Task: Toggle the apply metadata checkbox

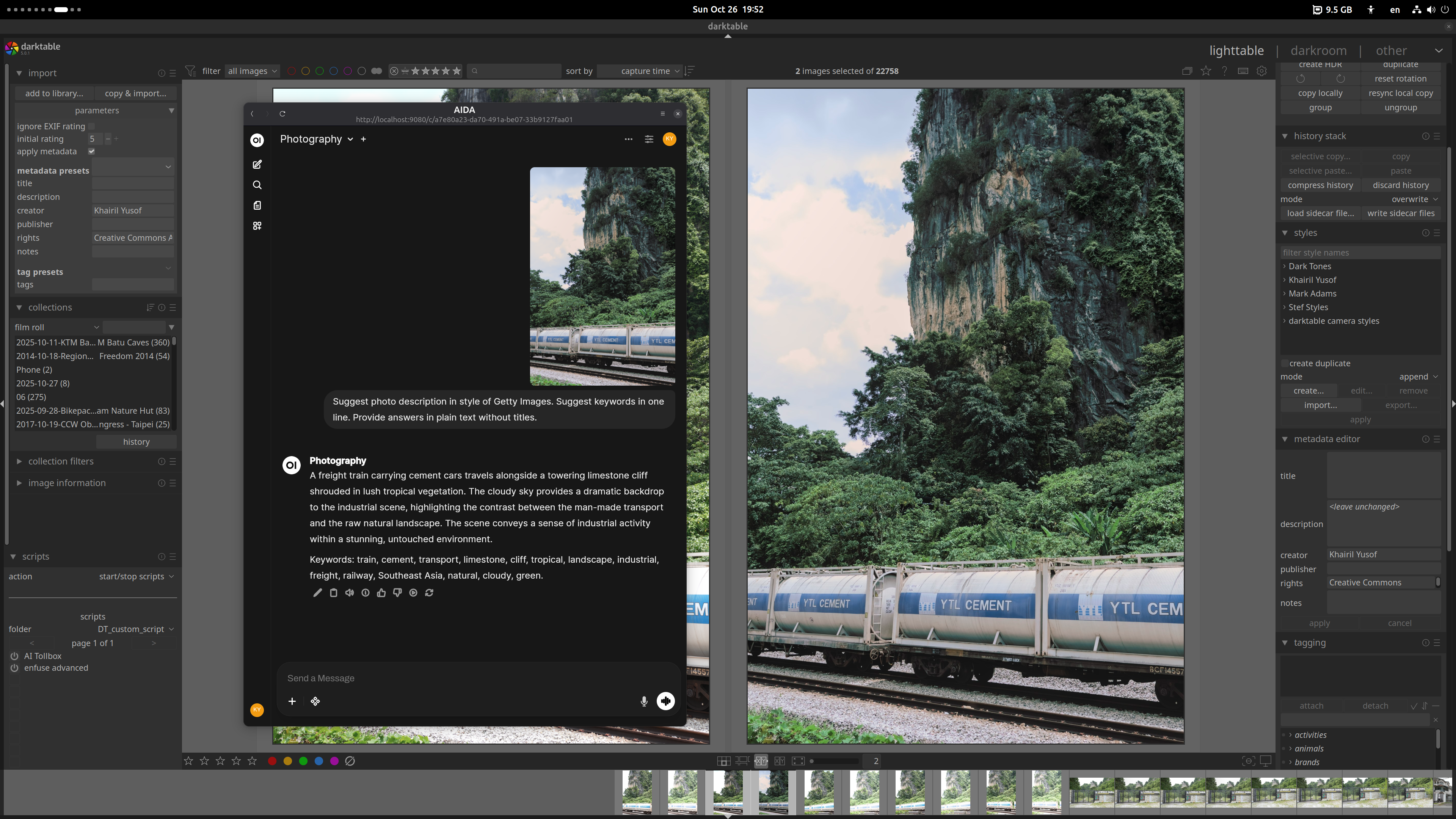Action: click(91, 152)
